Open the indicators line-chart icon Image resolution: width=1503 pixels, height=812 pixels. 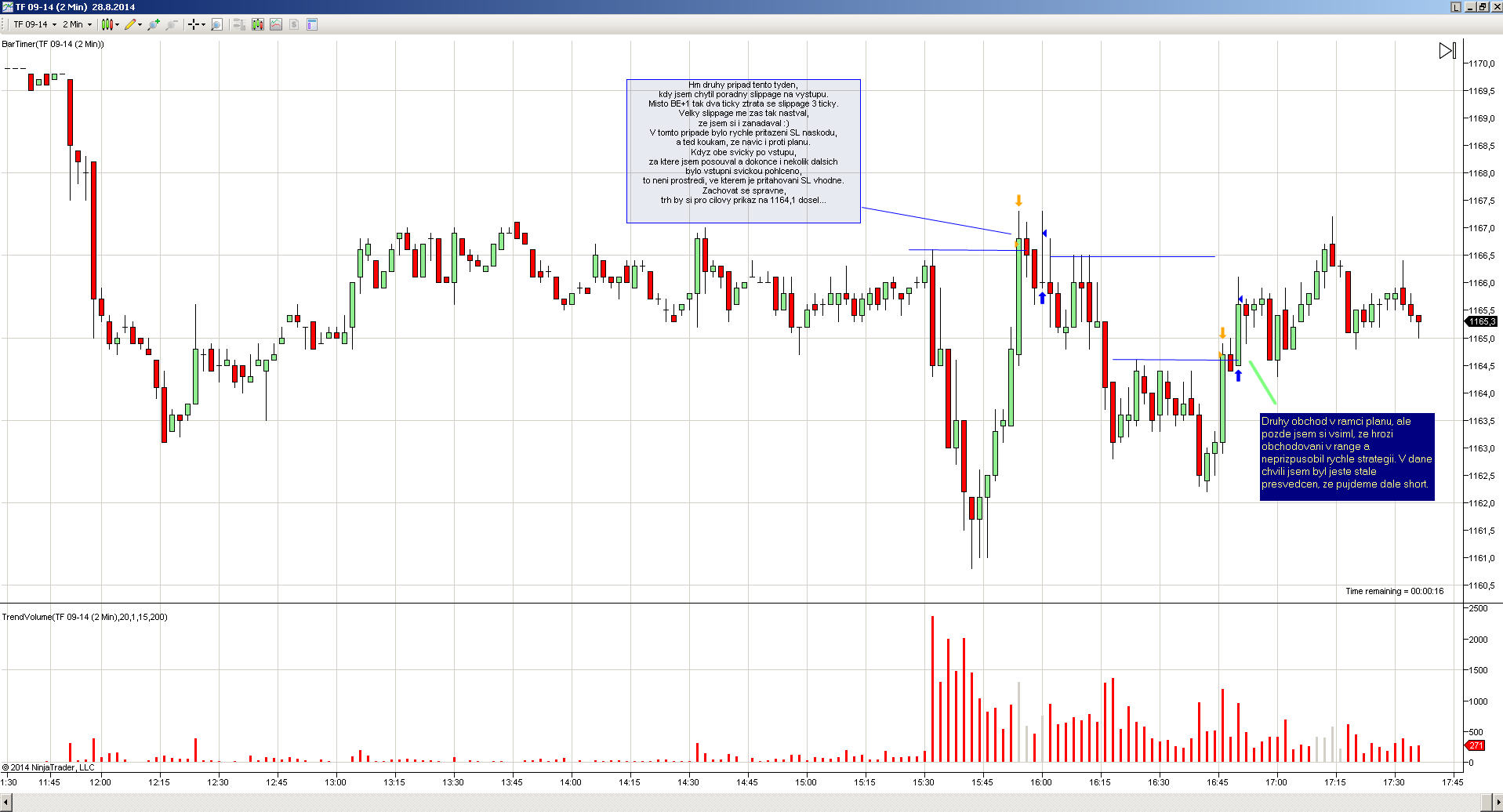click(276, 24)
